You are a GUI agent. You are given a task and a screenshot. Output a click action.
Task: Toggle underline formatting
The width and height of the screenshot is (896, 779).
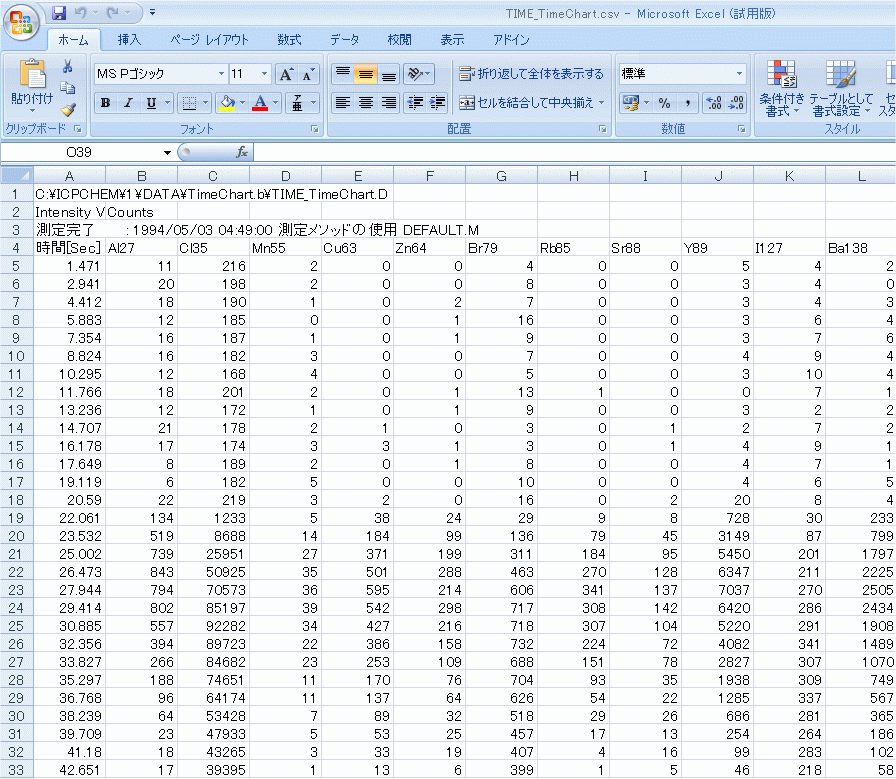tap(151, 103)
